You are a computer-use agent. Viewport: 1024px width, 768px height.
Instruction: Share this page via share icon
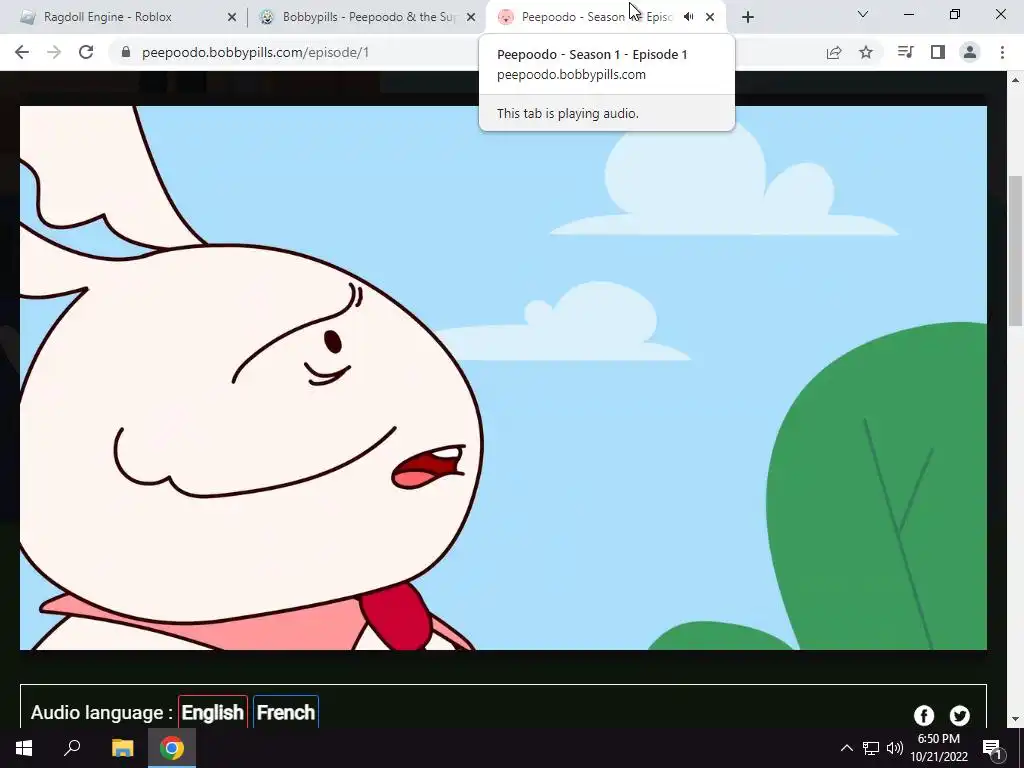[834, 52]
